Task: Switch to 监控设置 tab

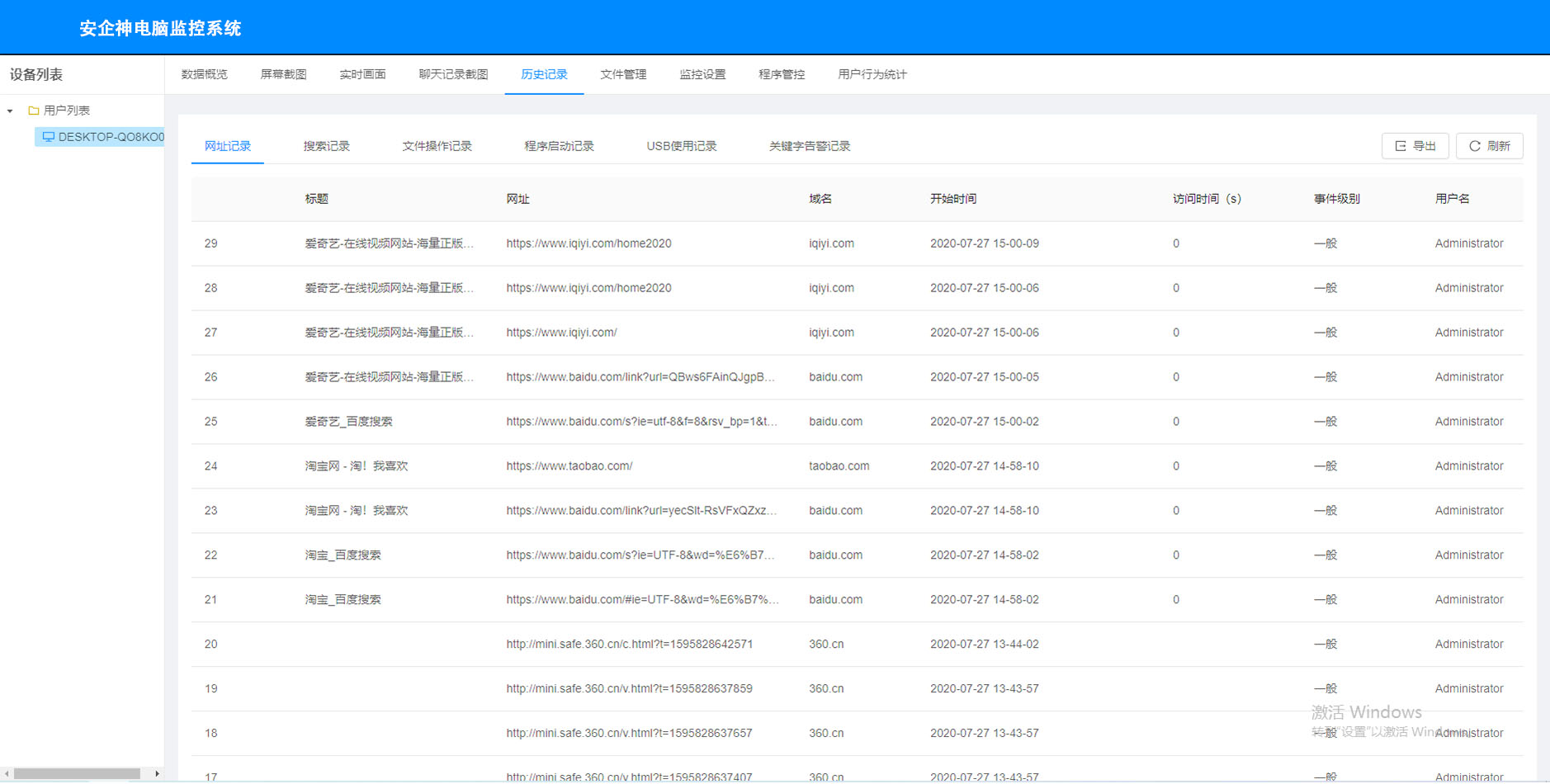Action: coord(702,74)
